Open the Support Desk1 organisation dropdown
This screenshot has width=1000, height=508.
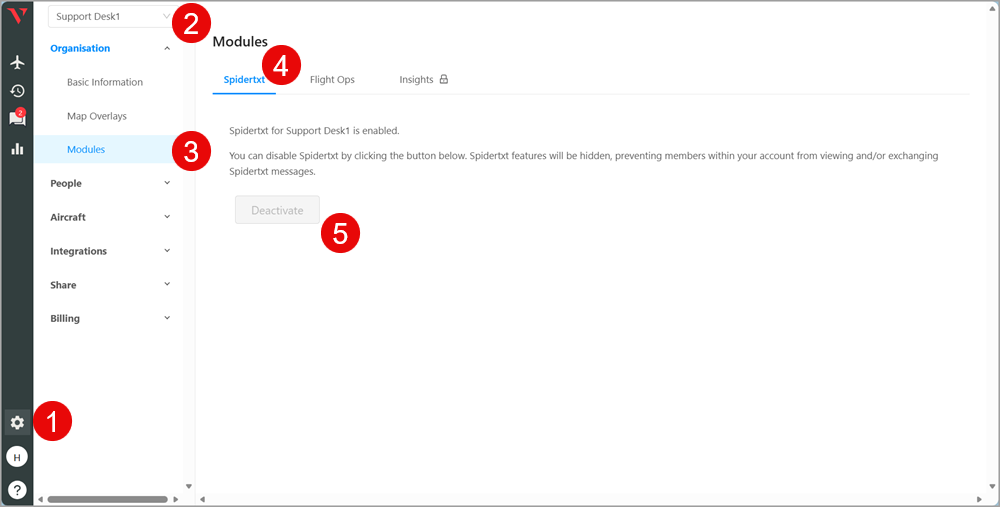point(110,17)
